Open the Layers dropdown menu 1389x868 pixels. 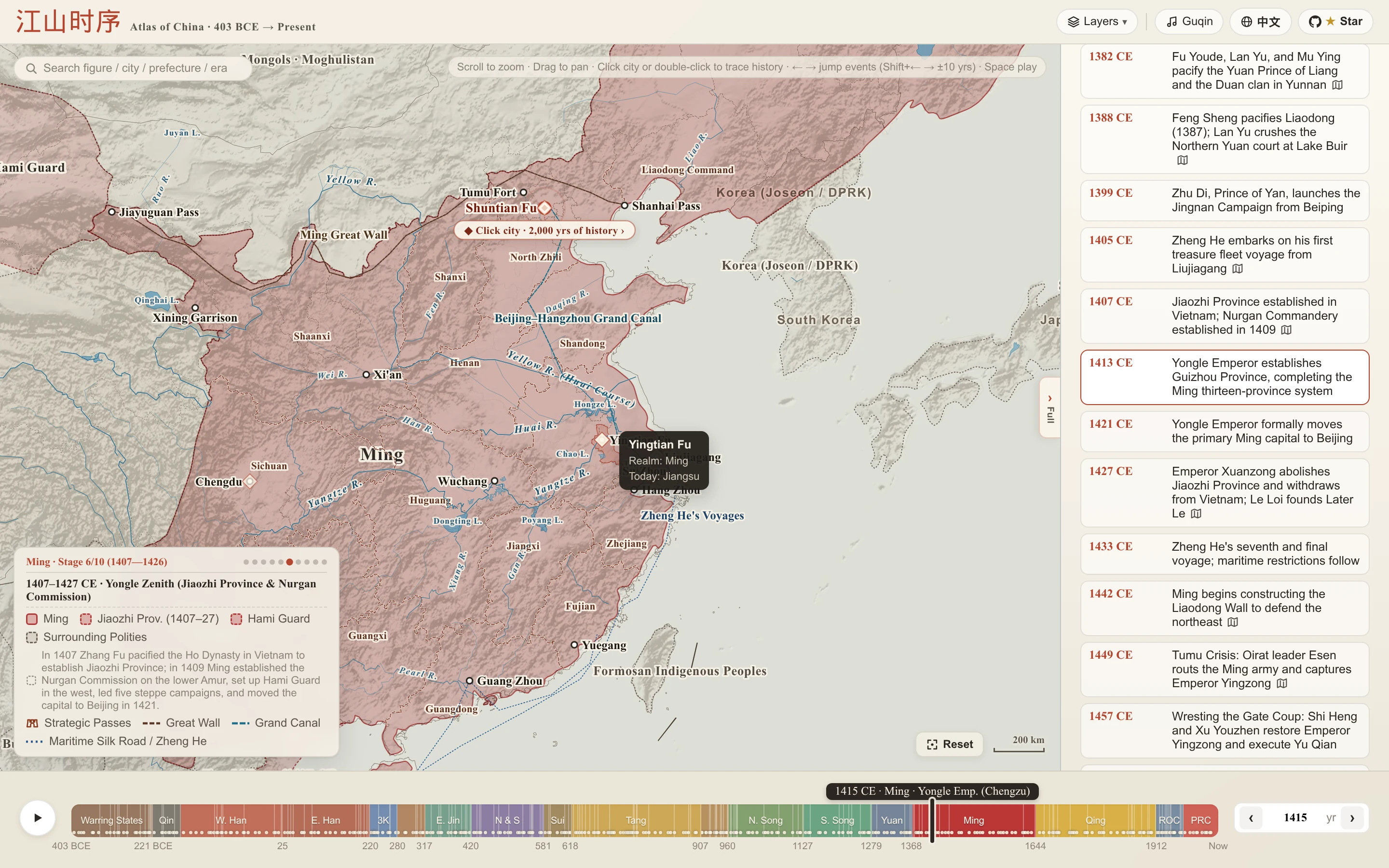click(x=1097, y=22)
